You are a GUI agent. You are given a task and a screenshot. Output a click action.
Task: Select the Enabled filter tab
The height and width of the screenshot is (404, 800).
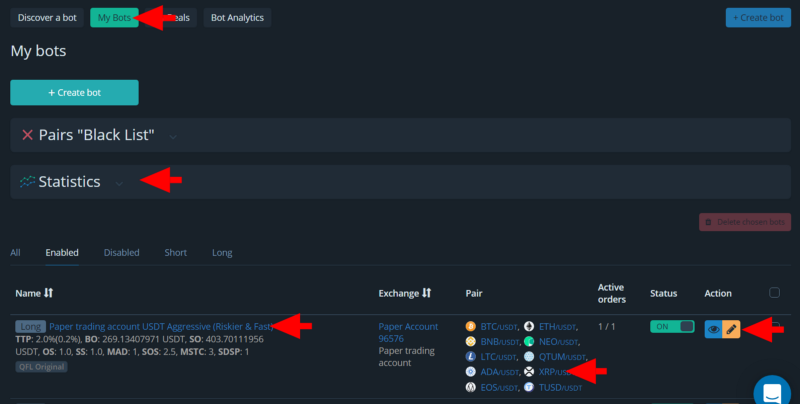62,252
